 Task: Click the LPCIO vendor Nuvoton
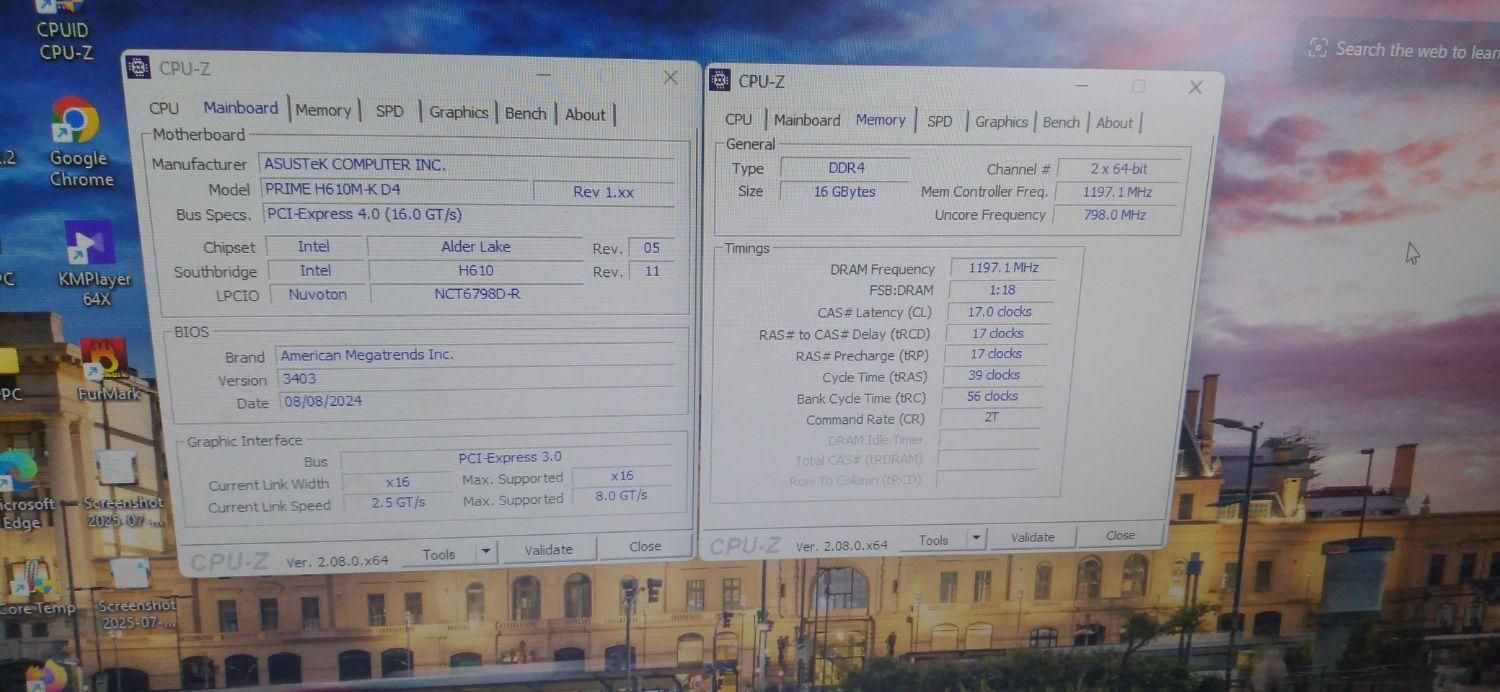(x=317, y=294)
